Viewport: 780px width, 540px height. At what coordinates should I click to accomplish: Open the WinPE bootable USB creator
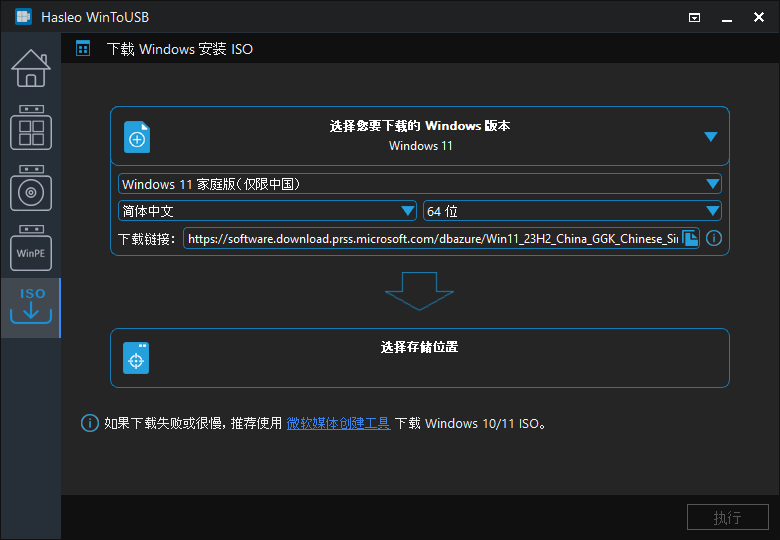[31, 248]
